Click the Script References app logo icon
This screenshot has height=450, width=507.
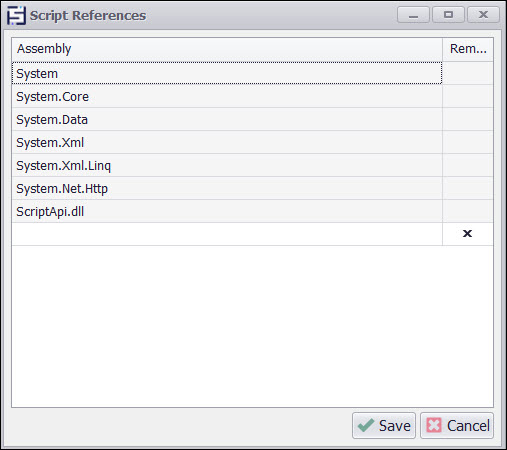pyautogui.click(x=16, y=15)
